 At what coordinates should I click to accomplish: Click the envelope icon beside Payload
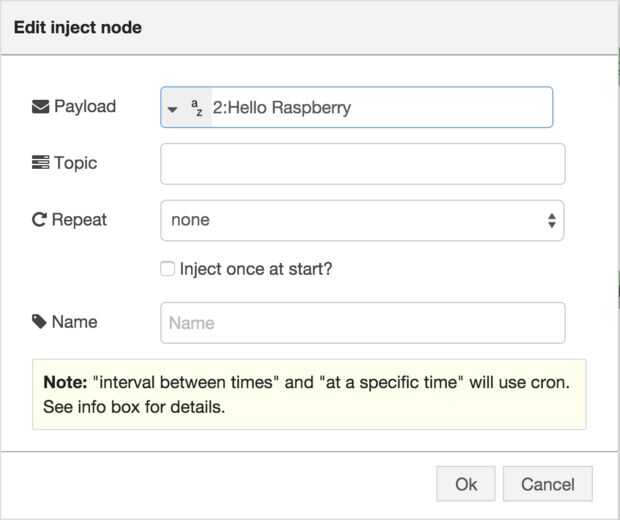coord(40,107)
